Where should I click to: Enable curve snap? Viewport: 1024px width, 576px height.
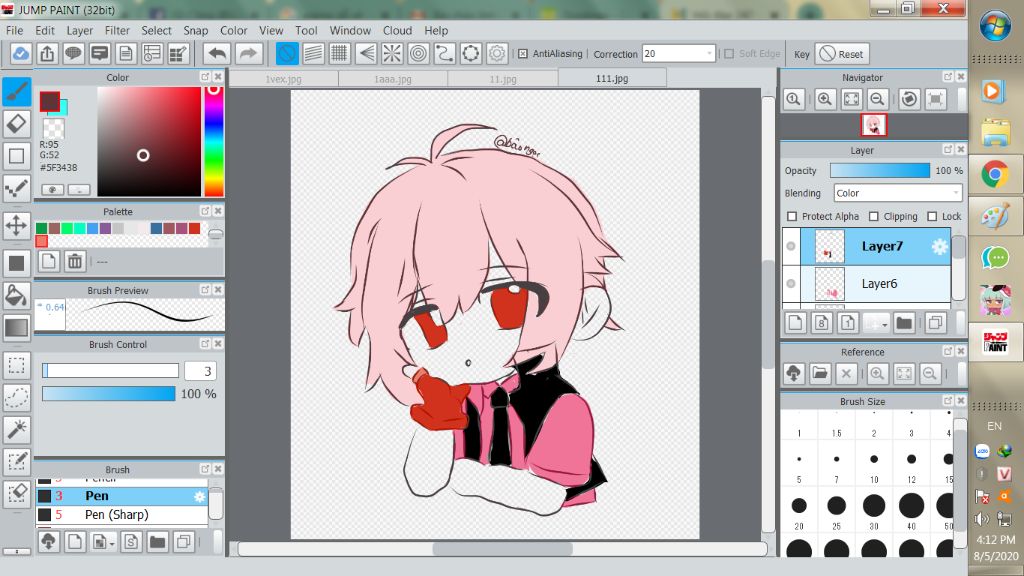point(444,54)
